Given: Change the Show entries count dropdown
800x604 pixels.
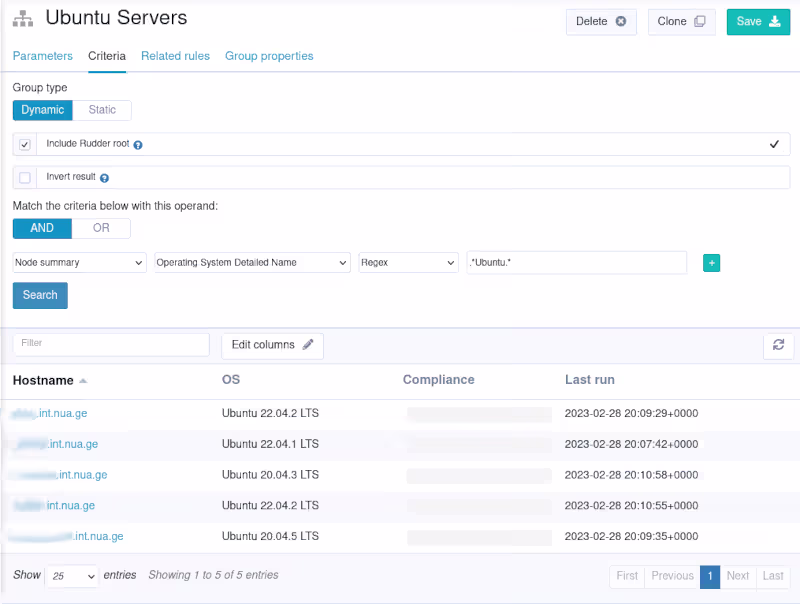Looking at the screenshot, I should pos(72,576).
